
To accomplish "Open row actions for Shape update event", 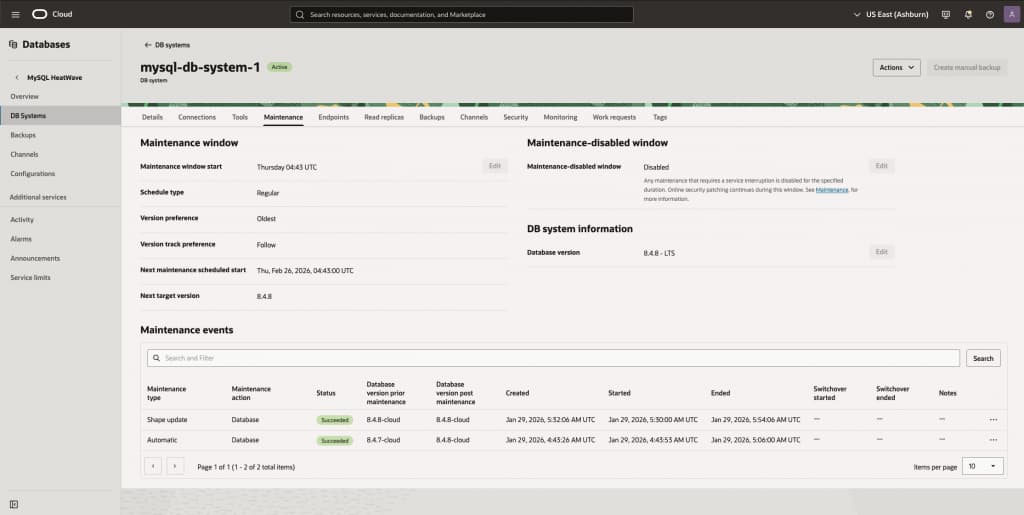I will tap(993, 420).
